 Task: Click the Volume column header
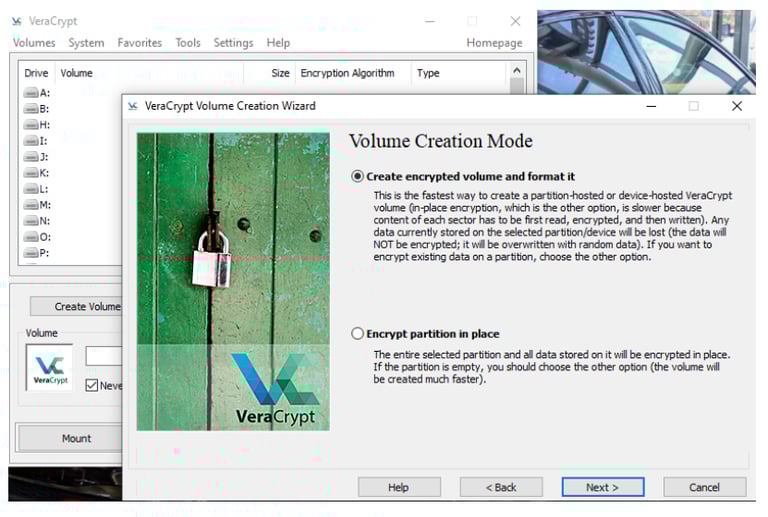coord(149,73)
